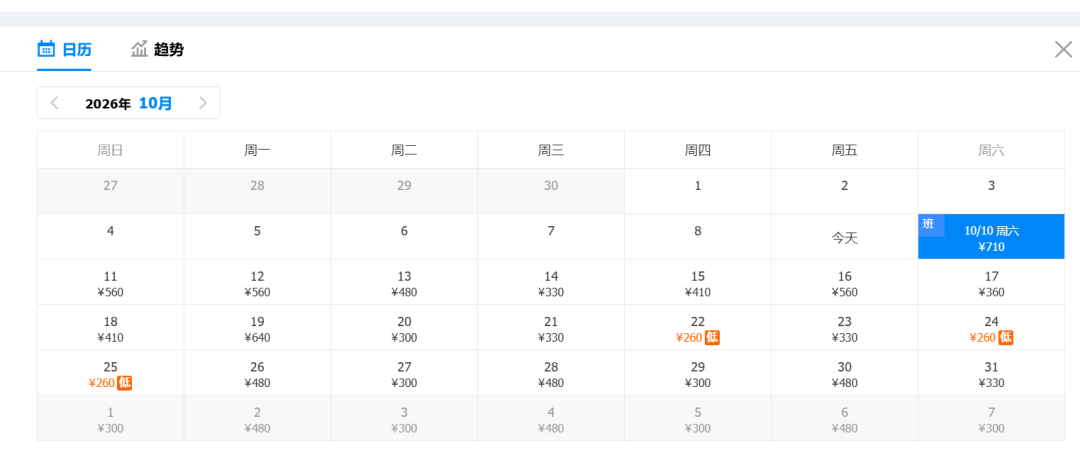The image size is (1080, 465).
Task: Pick October 19 priced ¥640
Action: coord(257,328)
